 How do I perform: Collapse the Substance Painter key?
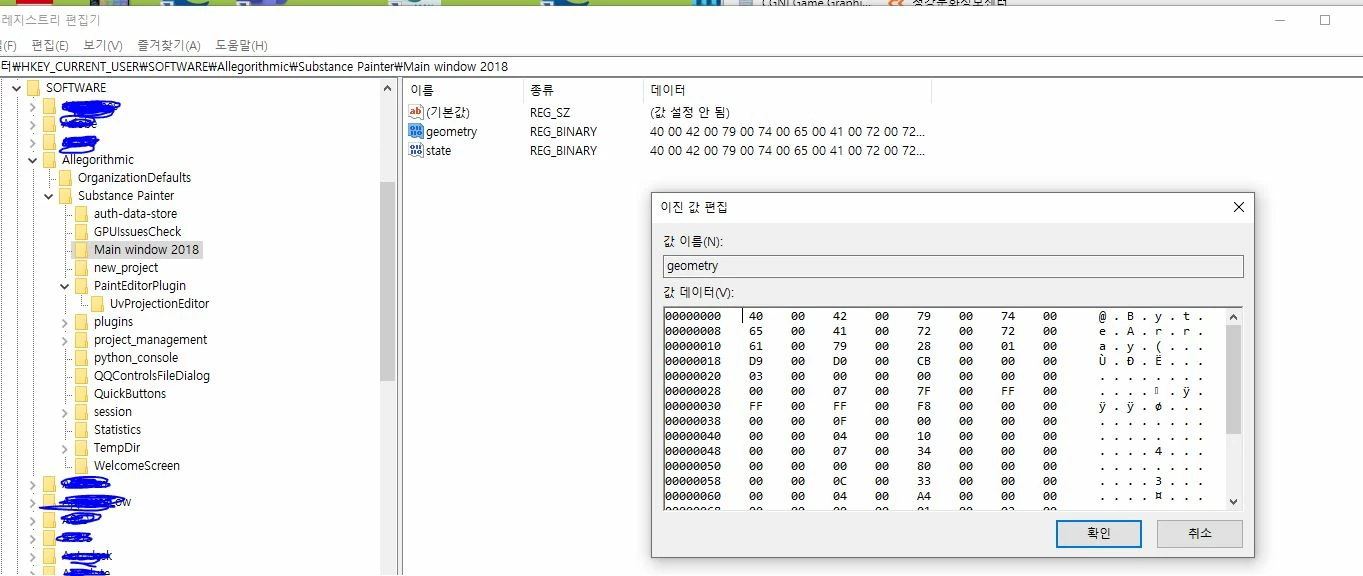[x=48, y=196]
